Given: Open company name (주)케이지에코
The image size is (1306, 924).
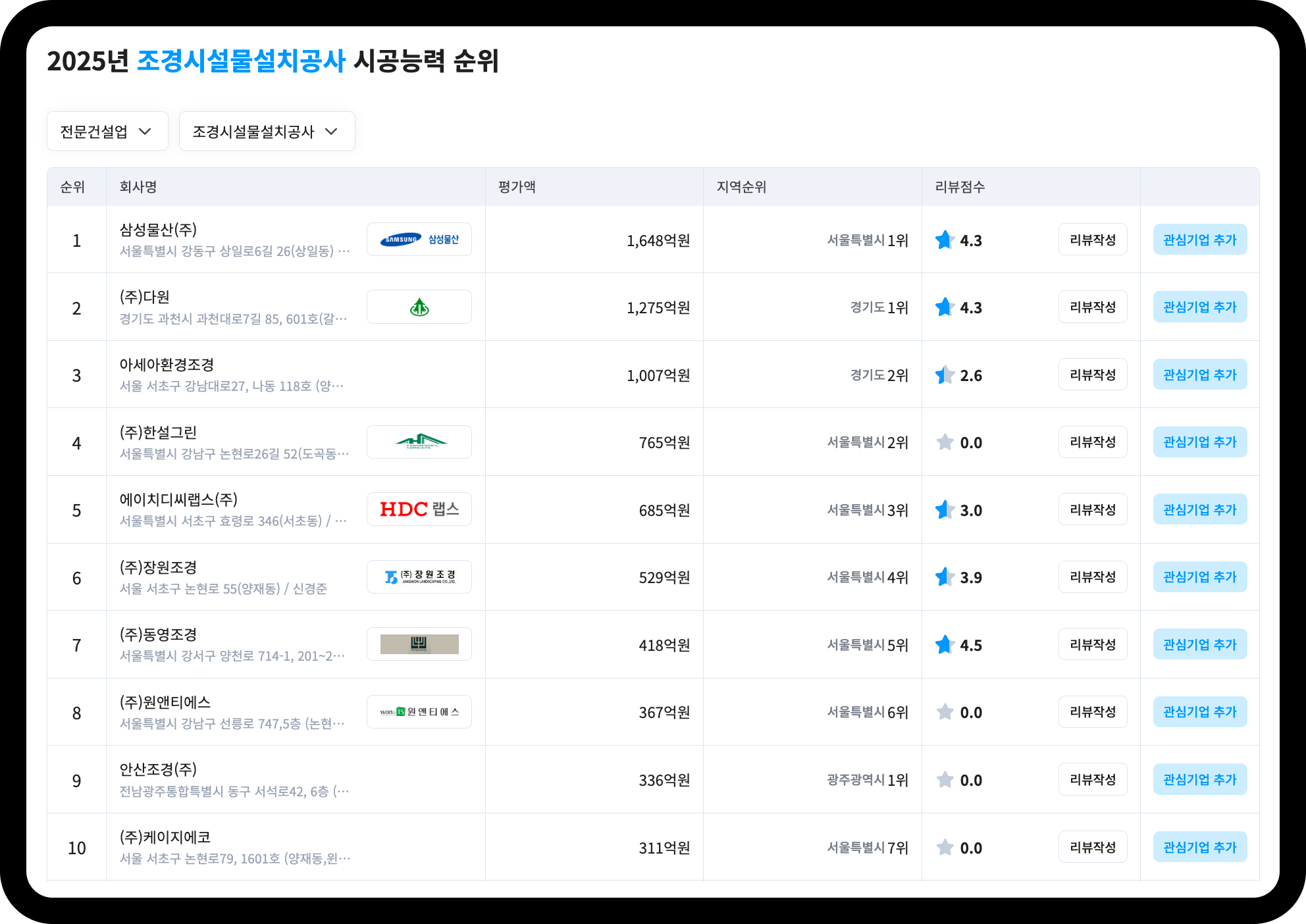Looking at the screenshot, I should pos(165,837).
